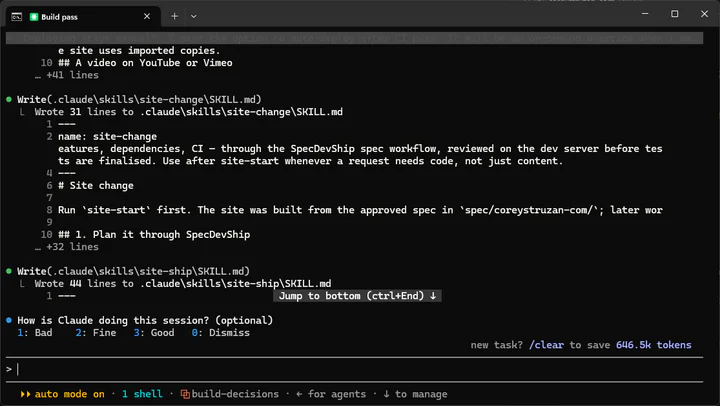Viewport: 720px width, 406px height.
Task: Click the blue bullet beside session survey
Action: click(x=9, y=320)
